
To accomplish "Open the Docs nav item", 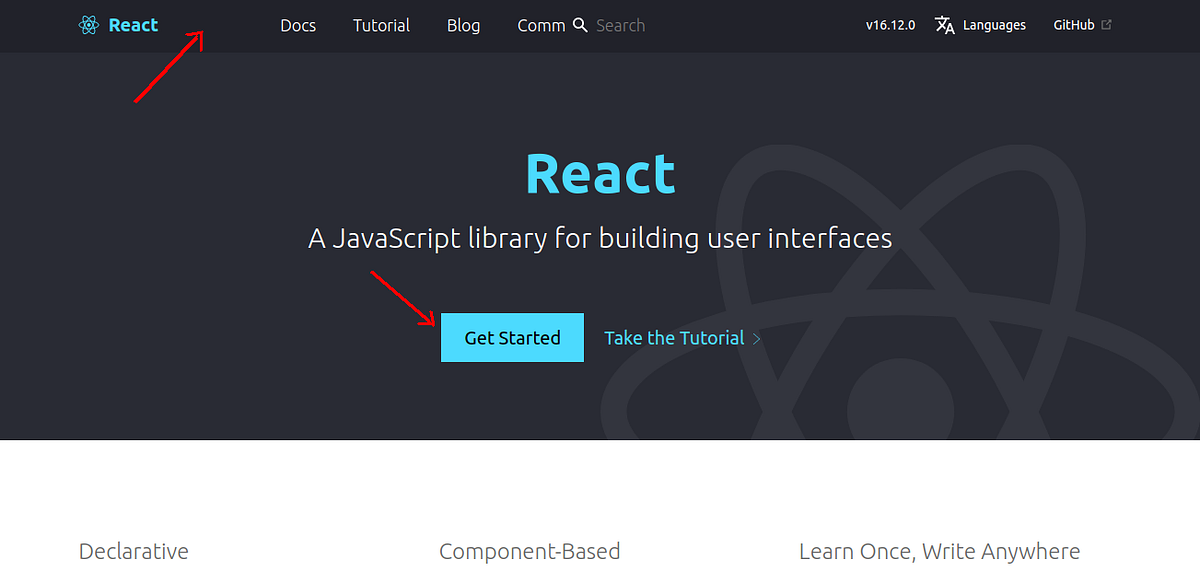I will pyautogui.click(x=298, y=25).
